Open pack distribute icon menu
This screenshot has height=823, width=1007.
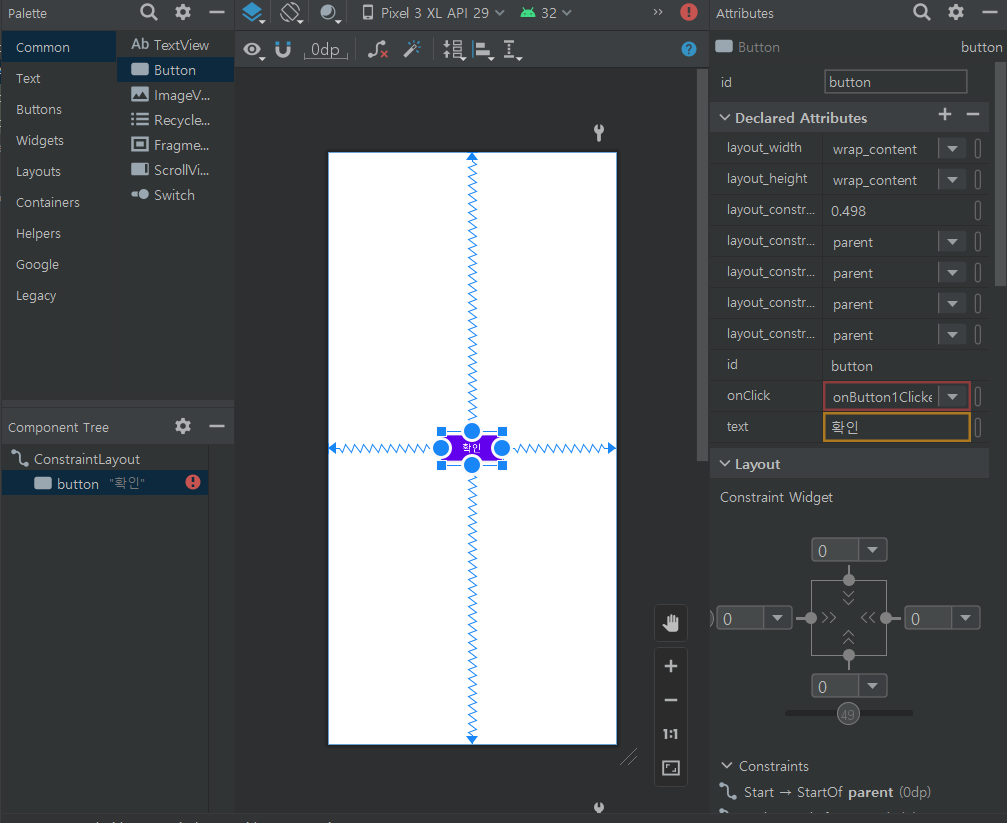click(454, 49)
